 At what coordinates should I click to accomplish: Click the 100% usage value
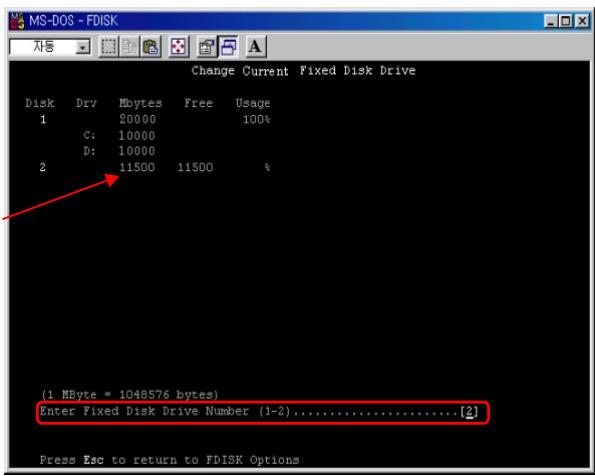[x=257, y=119]
